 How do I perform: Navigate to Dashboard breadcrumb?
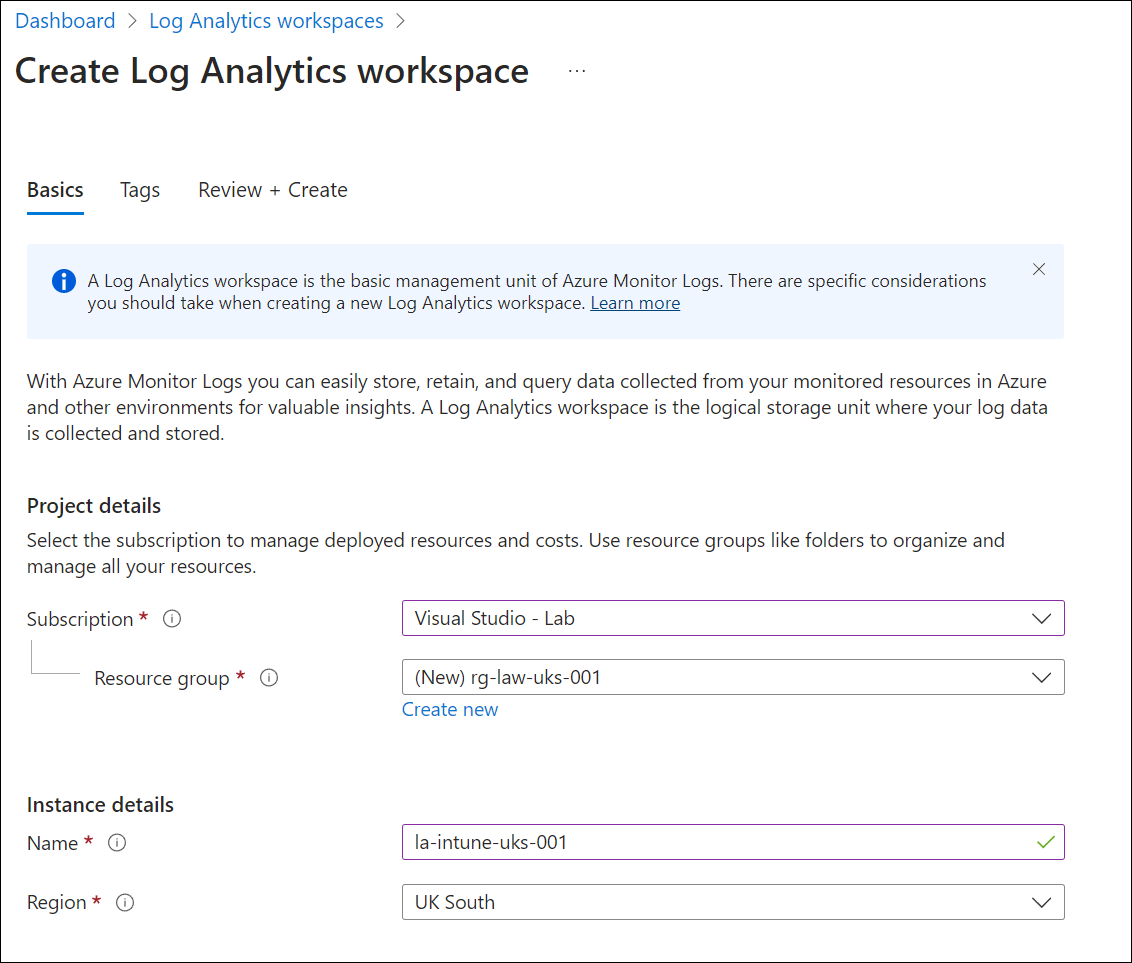click(65, 21)
